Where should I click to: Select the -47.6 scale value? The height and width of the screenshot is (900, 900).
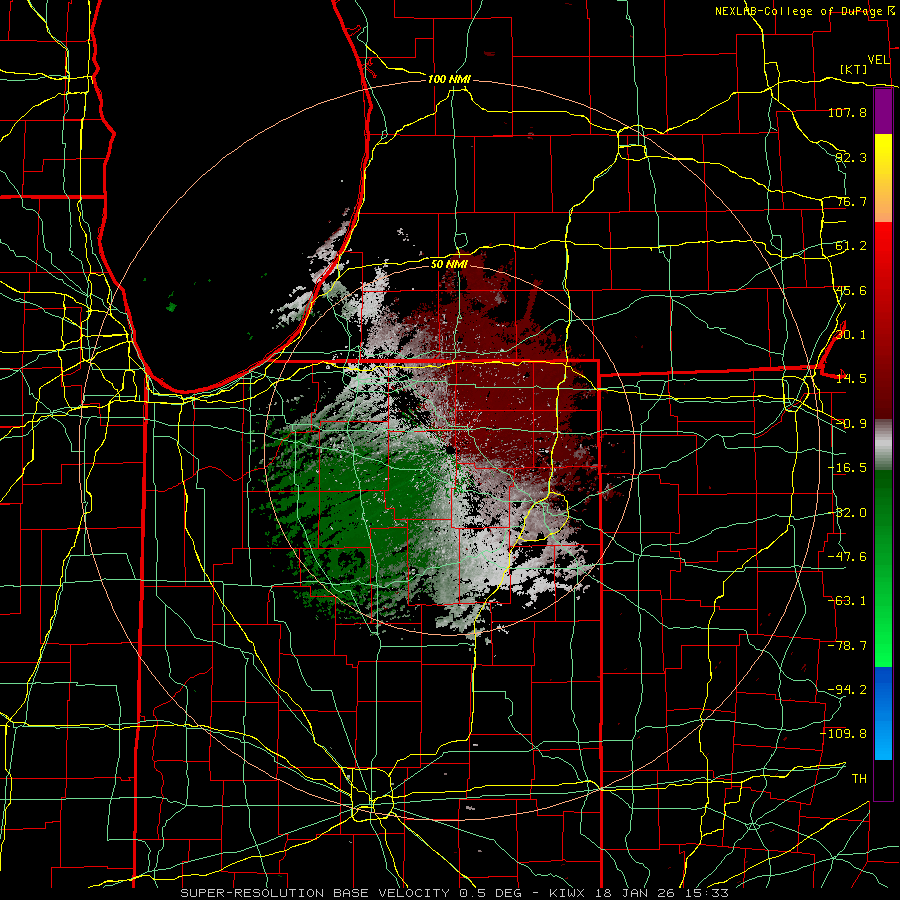click(847, 557)
